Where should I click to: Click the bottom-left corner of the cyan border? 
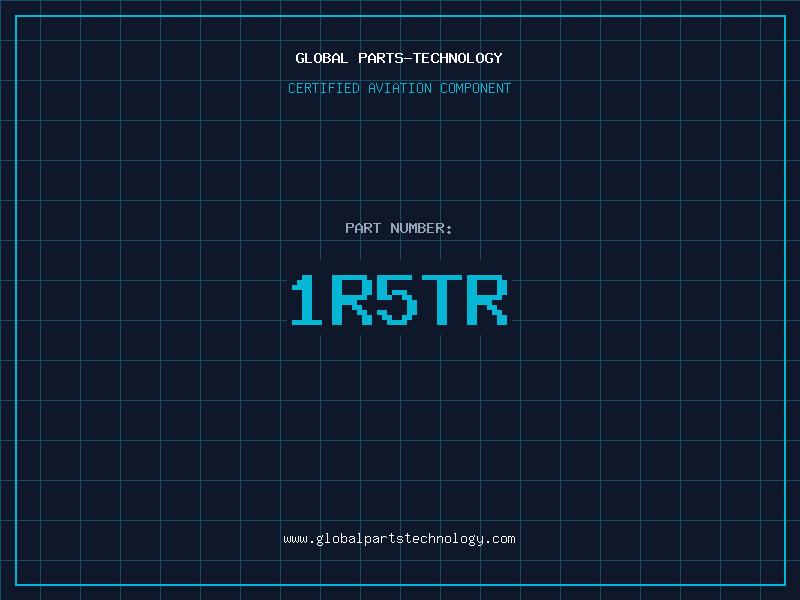[x=16, y=584]
